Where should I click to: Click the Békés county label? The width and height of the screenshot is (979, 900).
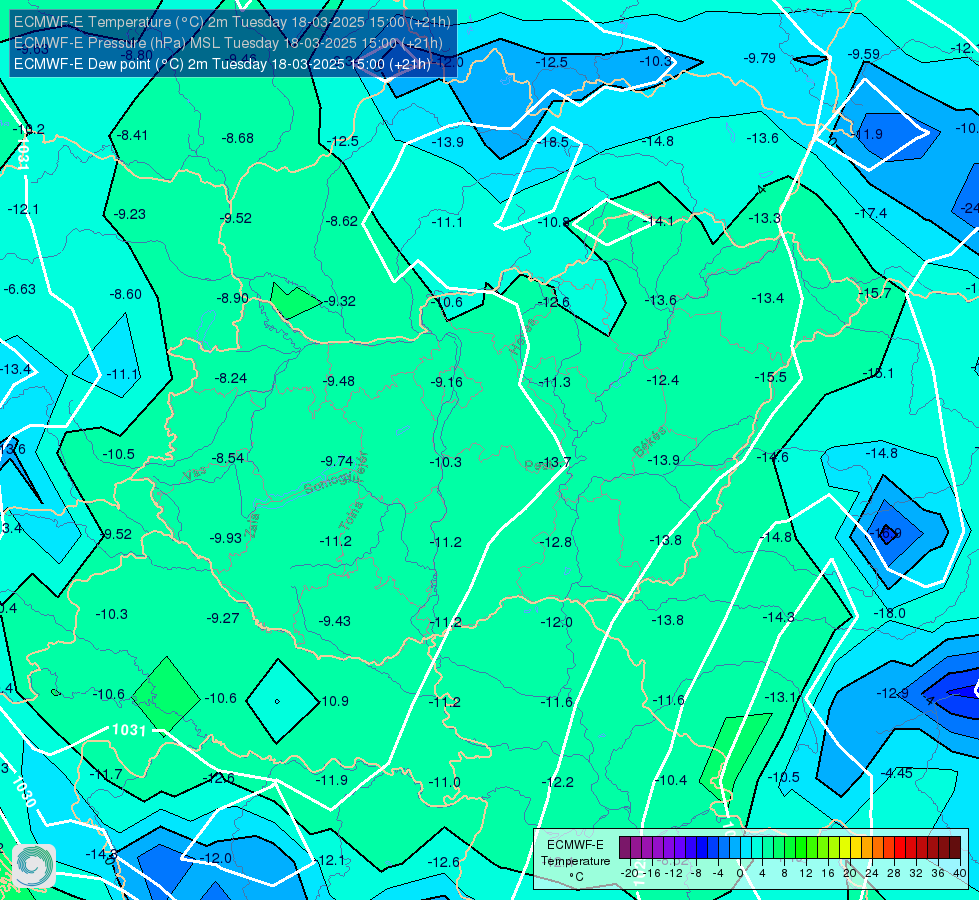pos(650,442)
